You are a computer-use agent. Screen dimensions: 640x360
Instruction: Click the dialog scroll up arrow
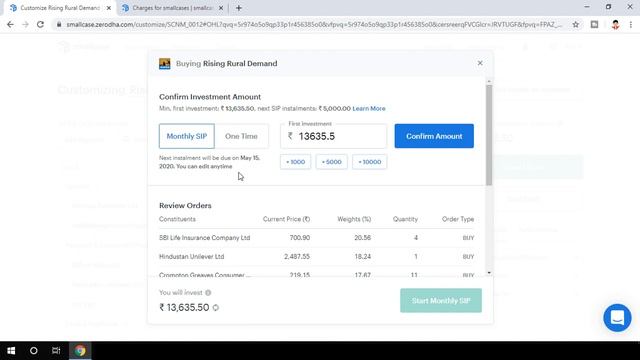(489, 82)
